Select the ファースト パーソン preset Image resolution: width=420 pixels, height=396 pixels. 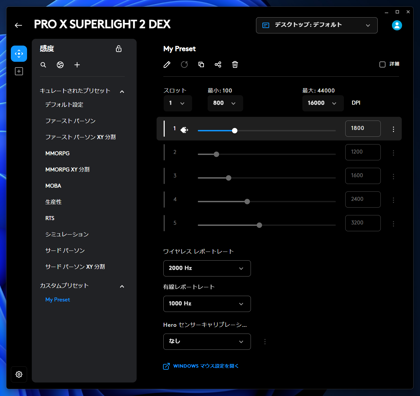(x=70, y=121)
